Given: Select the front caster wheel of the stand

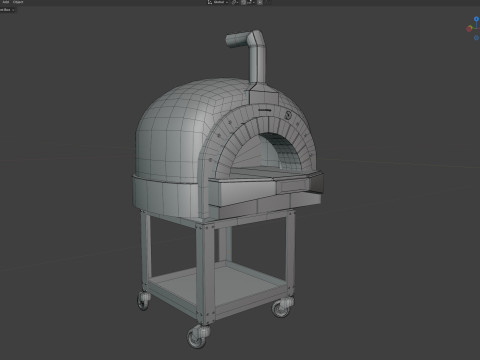Looking at the screenshot, I should 198,337.
